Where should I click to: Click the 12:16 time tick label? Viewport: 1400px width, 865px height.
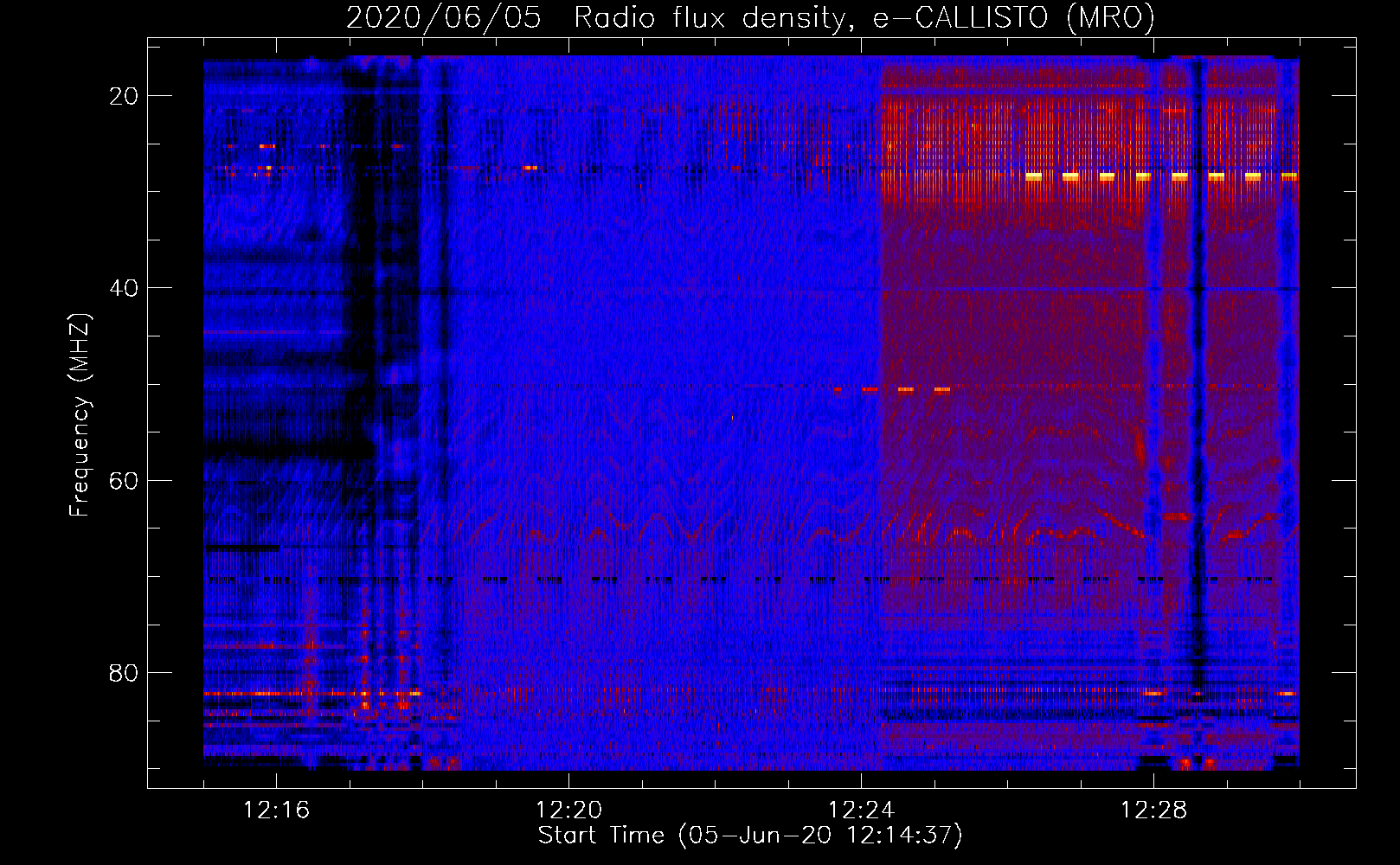tap(277, 811)
